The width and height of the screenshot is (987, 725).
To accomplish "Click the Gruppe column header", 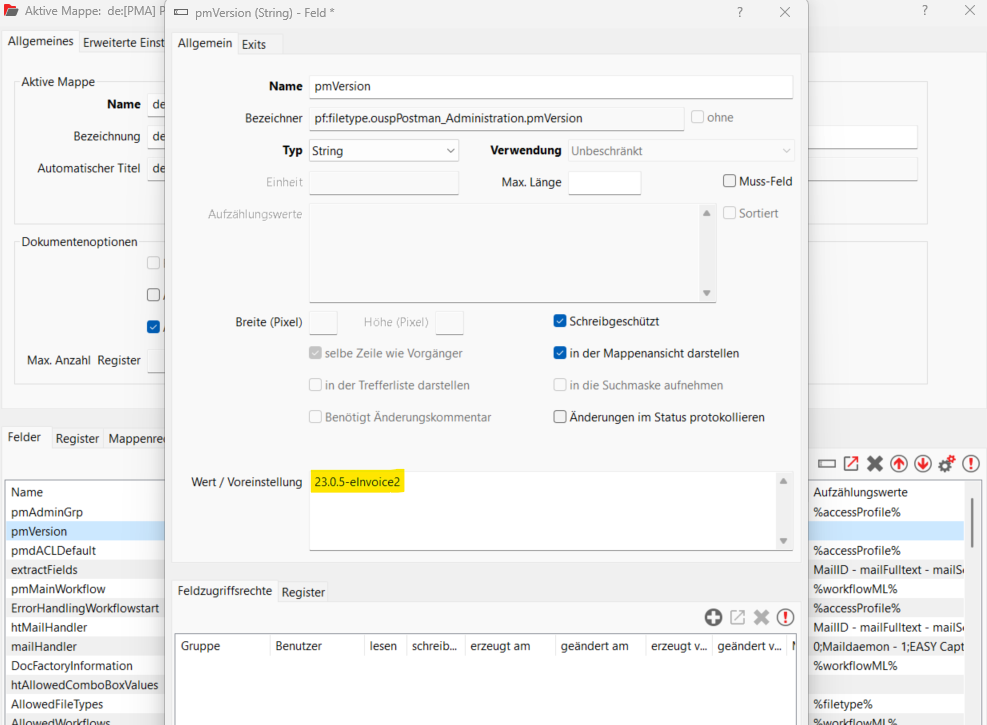I will pos(222,646).
